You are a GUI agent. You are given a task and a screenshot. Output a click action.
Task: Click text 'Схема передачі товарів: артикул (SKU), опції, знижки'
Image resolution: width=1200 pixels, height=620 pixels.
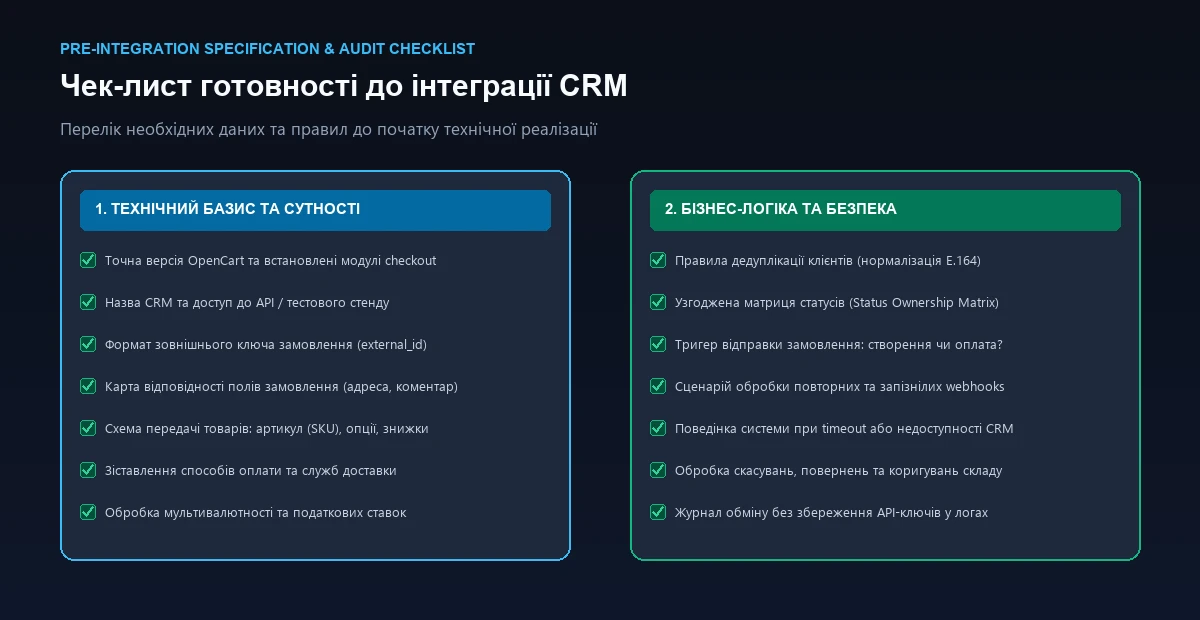[266, 428]
